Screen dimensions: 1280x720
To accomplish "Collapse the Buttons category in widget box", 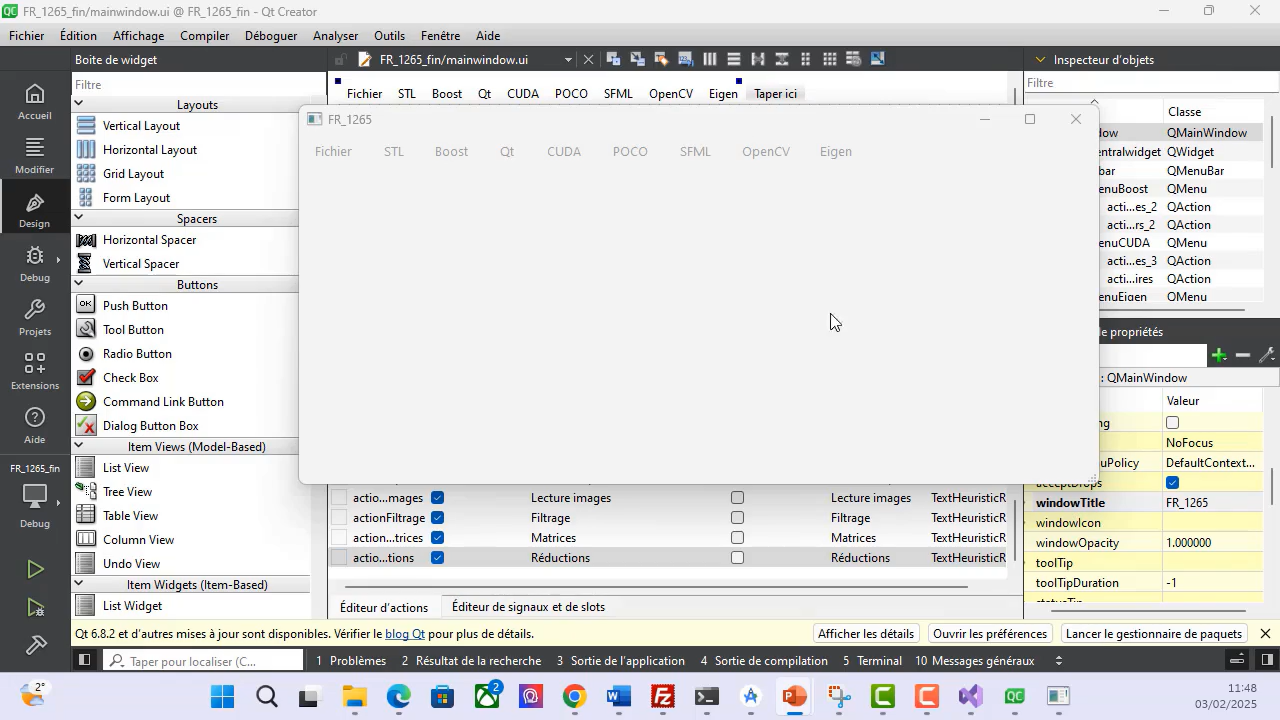I will [79, 285].
